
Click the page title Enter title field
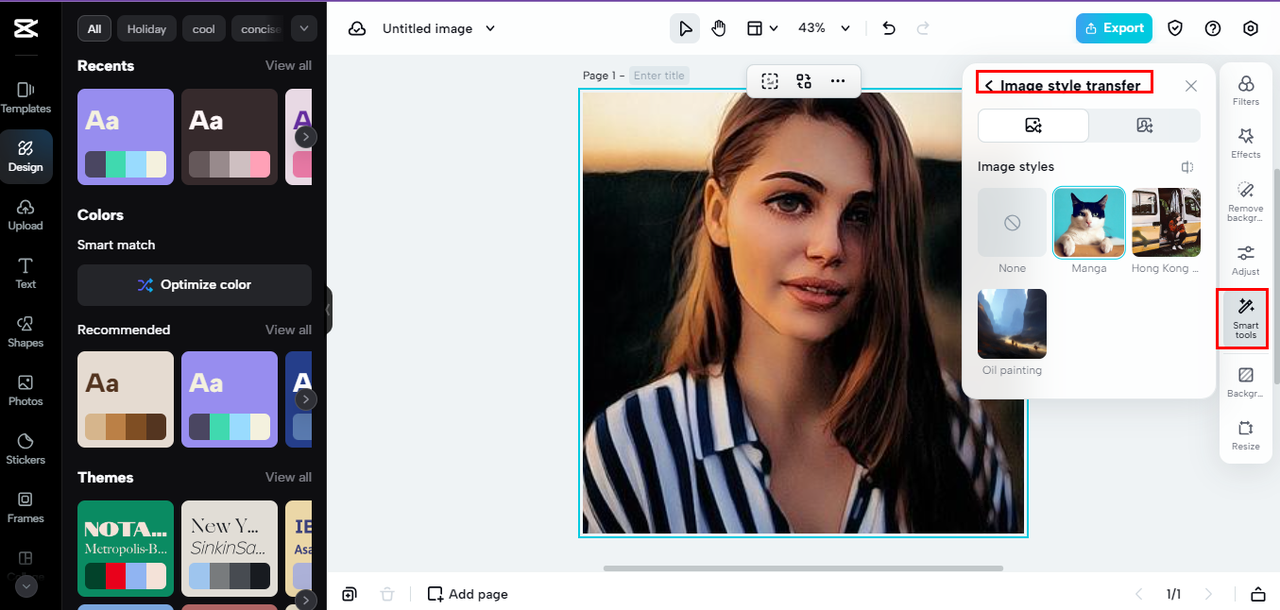click(660, 76)
